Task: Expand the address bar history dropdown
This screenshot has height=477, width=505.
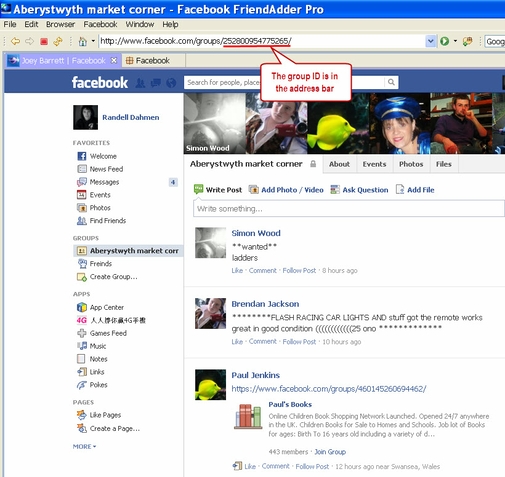Action: tap(430, 41)
